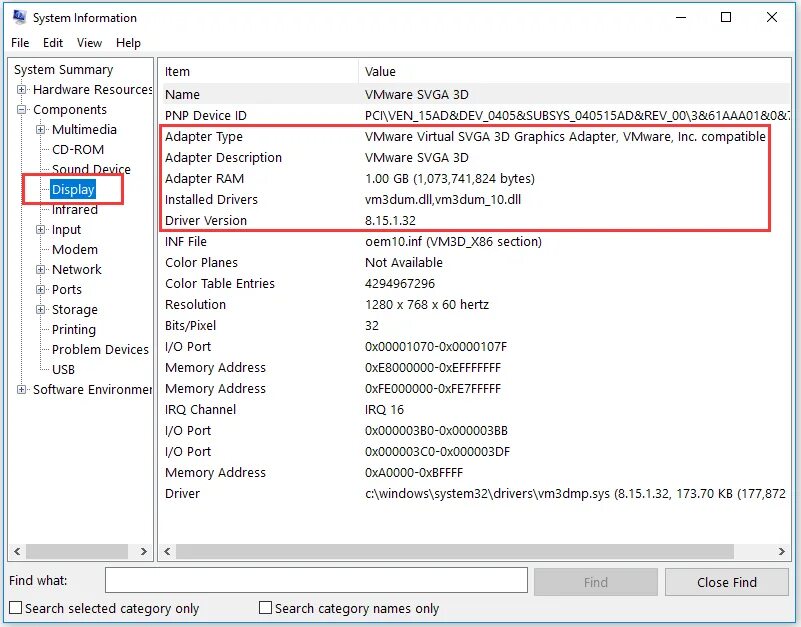Viewport: 801px width, 627px height.
Task: Focus the Find what text field
Action: 316,580
